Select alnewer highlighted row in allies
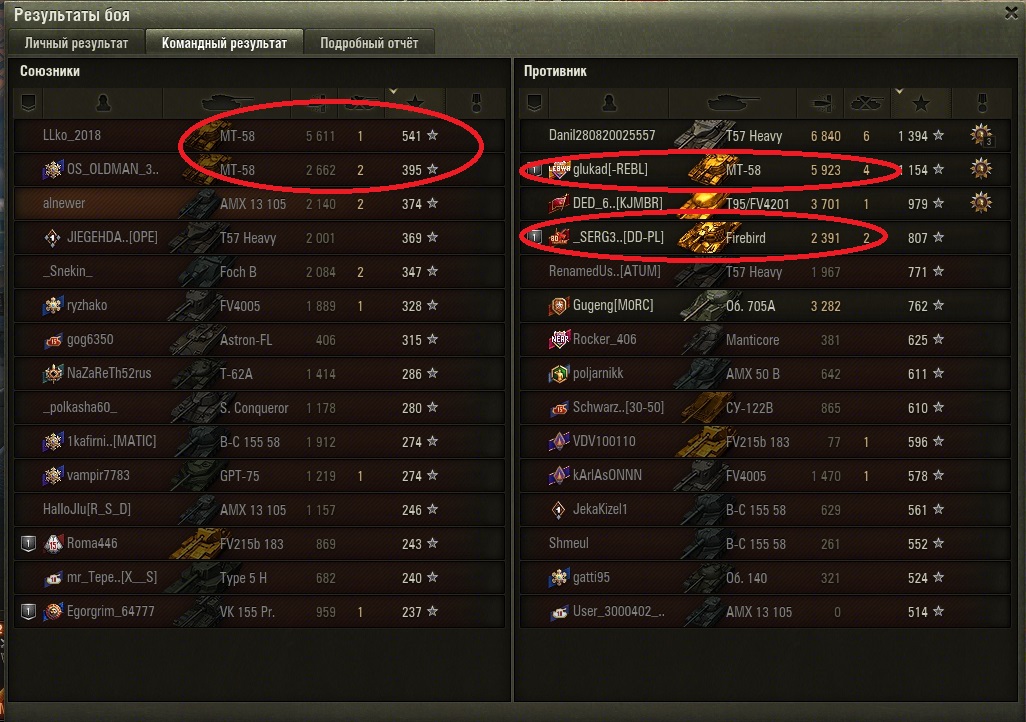Image resolution: width=1026 pixels, height=722 pixels. coord(259,204)
